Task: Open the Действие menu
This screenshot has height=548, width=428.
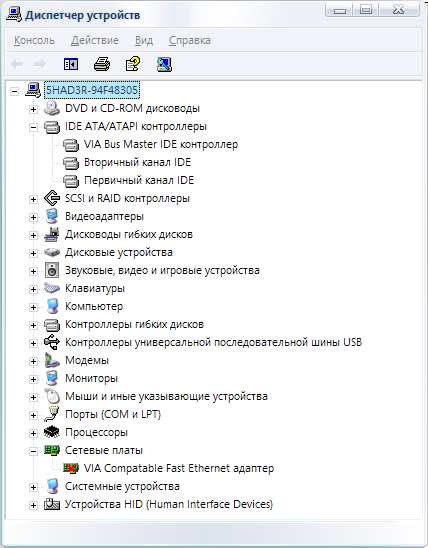Action: point(95,40)
